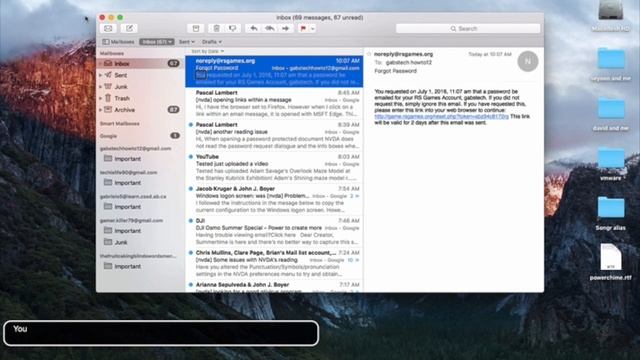Viewport: 640px width, 360px height.
Task: Open Important folder under gabstechhowto12@gmail.com
Action: 128,159
